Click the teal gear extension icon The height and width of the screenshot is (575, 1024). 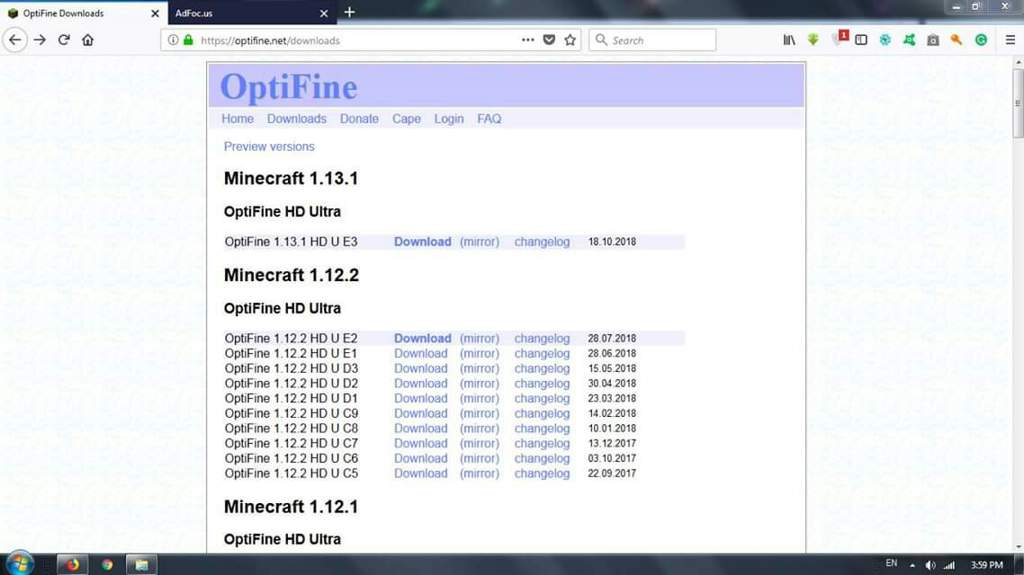click(x=885, y=40)
